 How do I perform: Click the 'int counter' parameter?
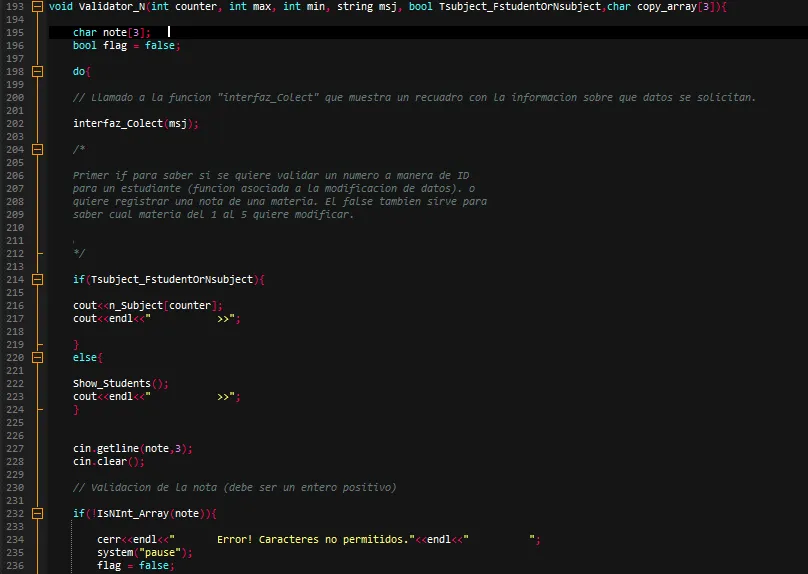[184, 7]
